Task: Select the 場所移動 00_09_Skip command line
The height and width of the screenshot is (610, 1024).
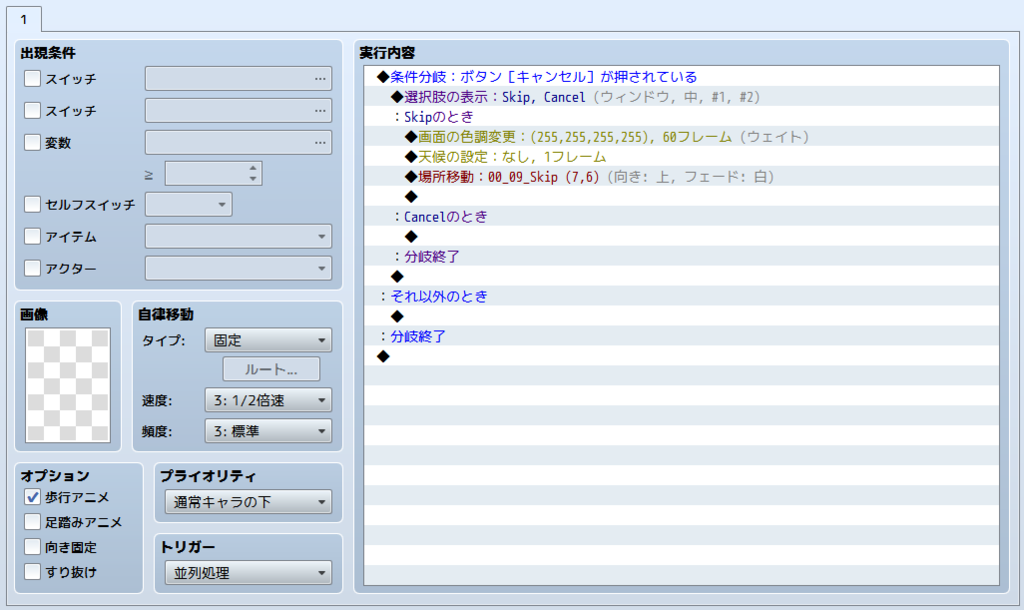Action: pos(681,177)
